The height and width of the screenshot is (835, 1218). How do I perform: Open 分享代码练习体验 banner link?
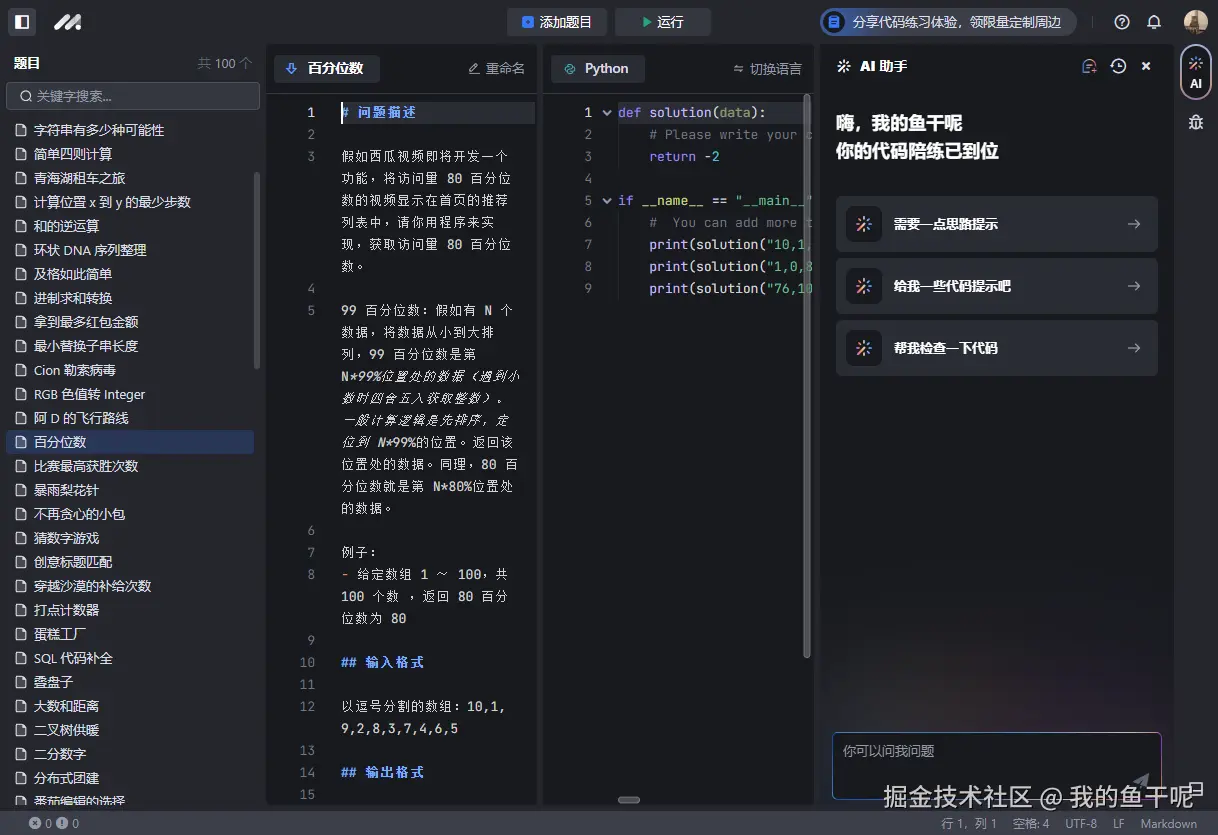(x=947, y=20)
